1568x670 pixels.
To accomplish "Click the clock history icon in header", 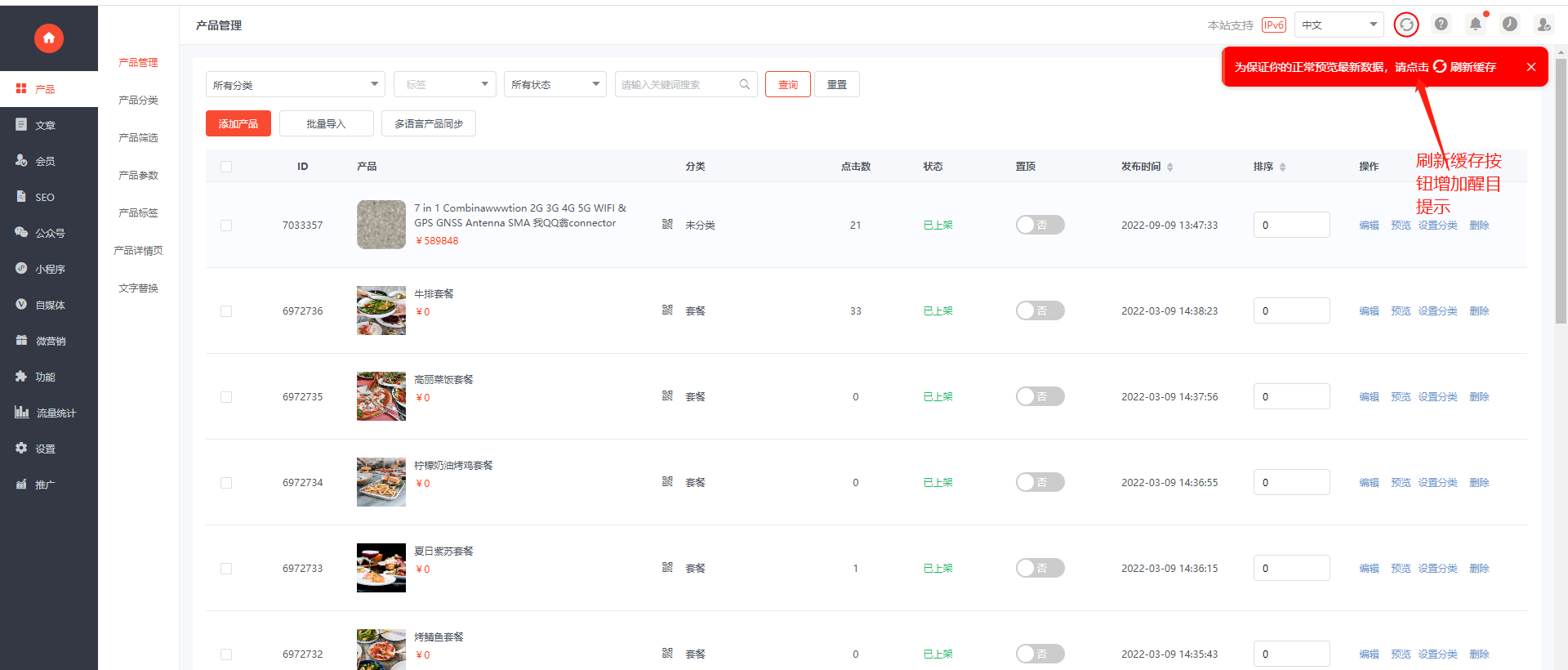I will 1510,25.
